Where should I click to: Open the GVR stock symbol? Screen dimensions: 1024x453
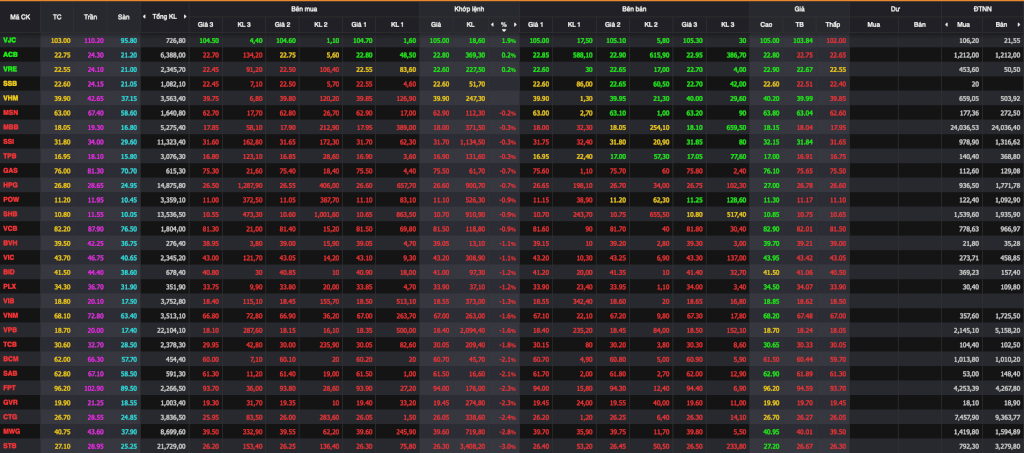pyautogui.click(x=10, y=401)
